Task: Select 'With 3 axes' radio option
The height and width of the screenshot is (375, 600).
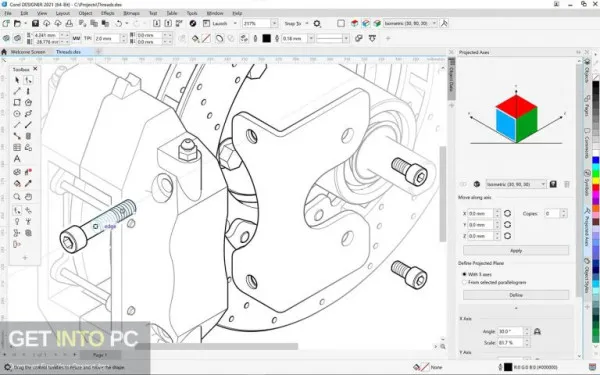Action: coord(464,274)
